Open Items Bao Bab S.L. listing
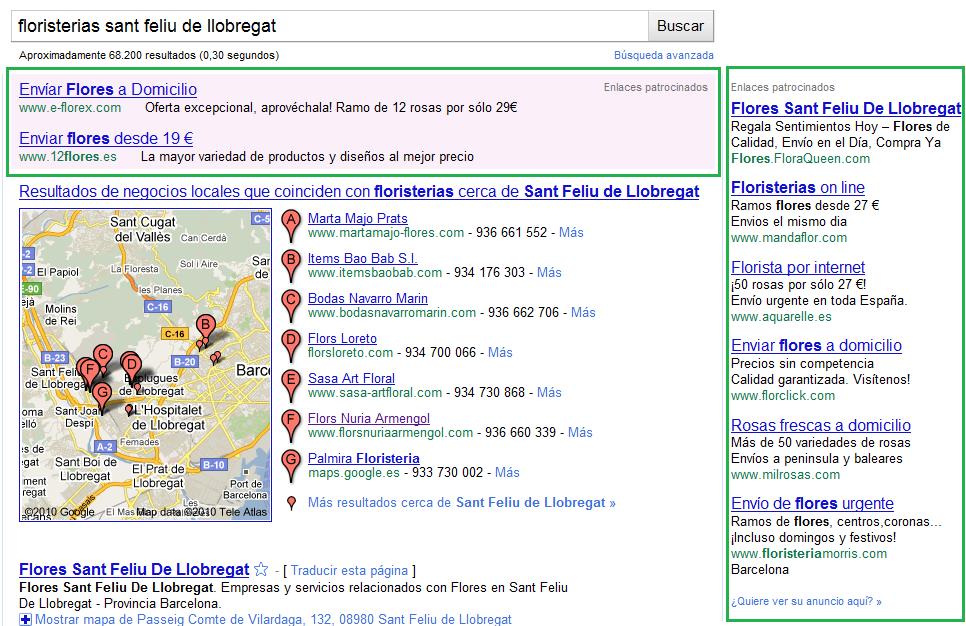Image resolution: width=966 pixels, height=626 pixels. click(x=362, y=258)
